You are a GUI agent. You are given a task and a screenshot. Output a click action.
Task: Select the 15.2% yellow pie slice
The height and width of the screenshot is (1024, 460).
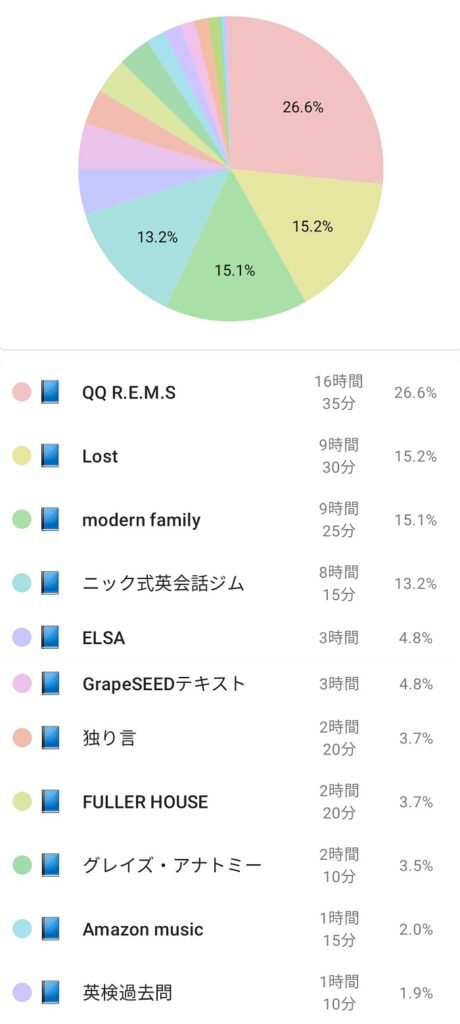point(313,227)
